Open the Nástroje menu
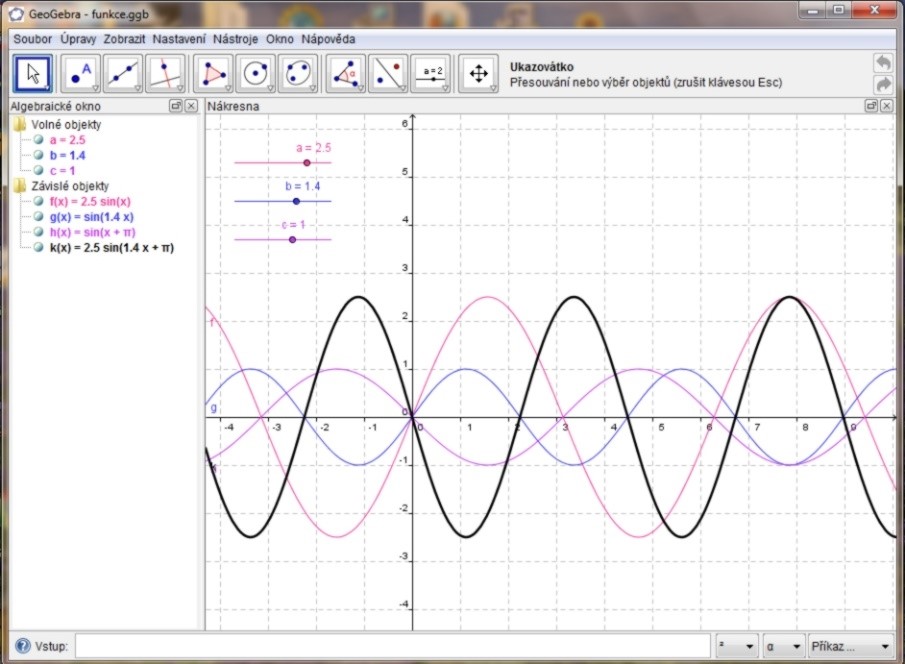 point(234,39)
